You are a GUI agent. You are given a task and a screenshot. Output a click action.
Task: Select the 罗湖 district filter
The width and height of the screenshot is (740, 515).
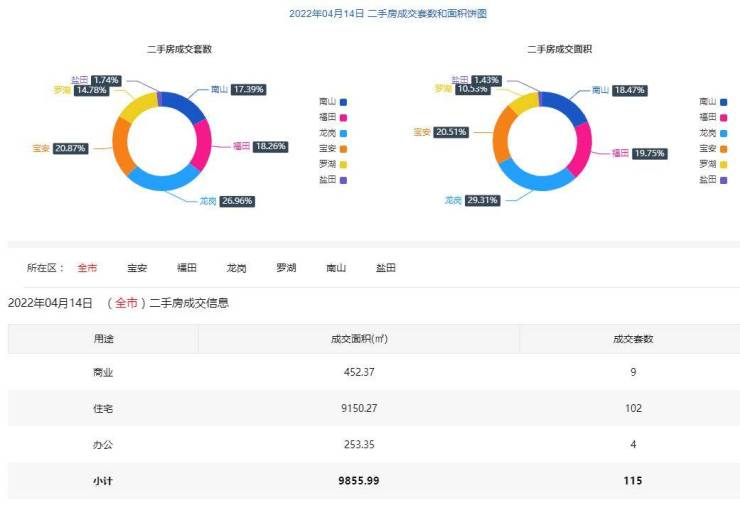click(287, 268)
